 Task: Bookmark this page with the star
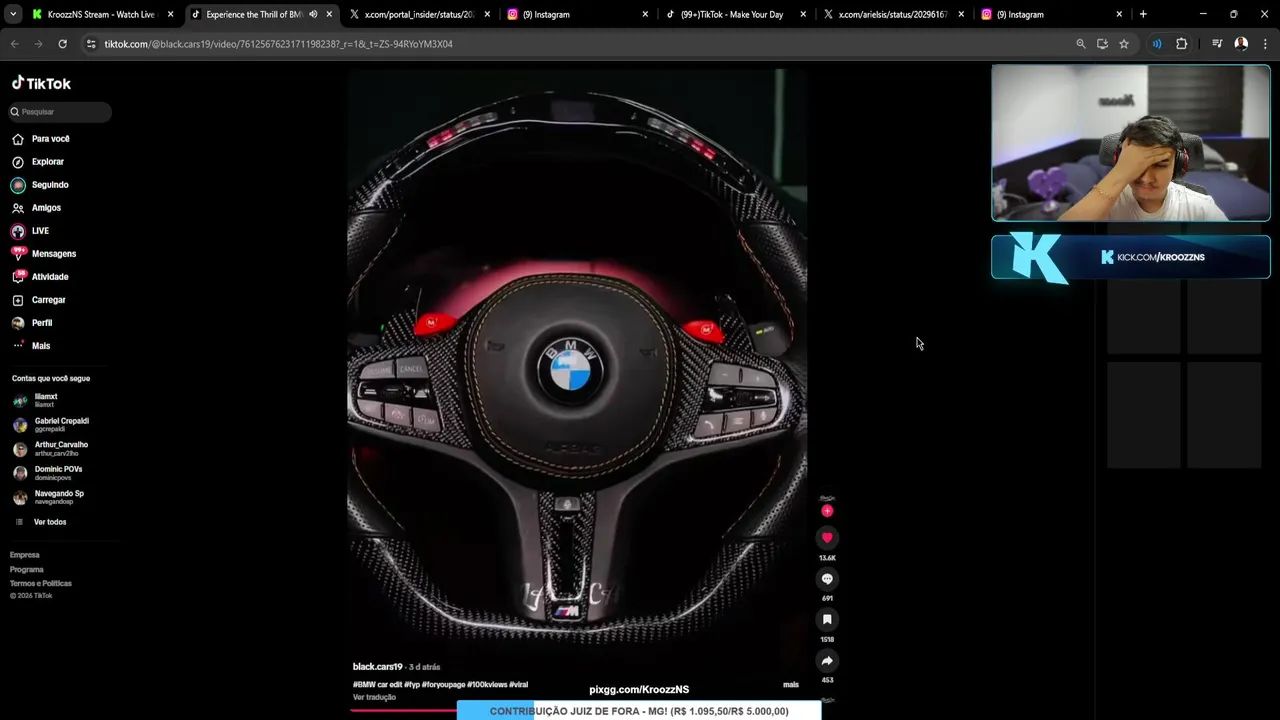(1124, 44)
